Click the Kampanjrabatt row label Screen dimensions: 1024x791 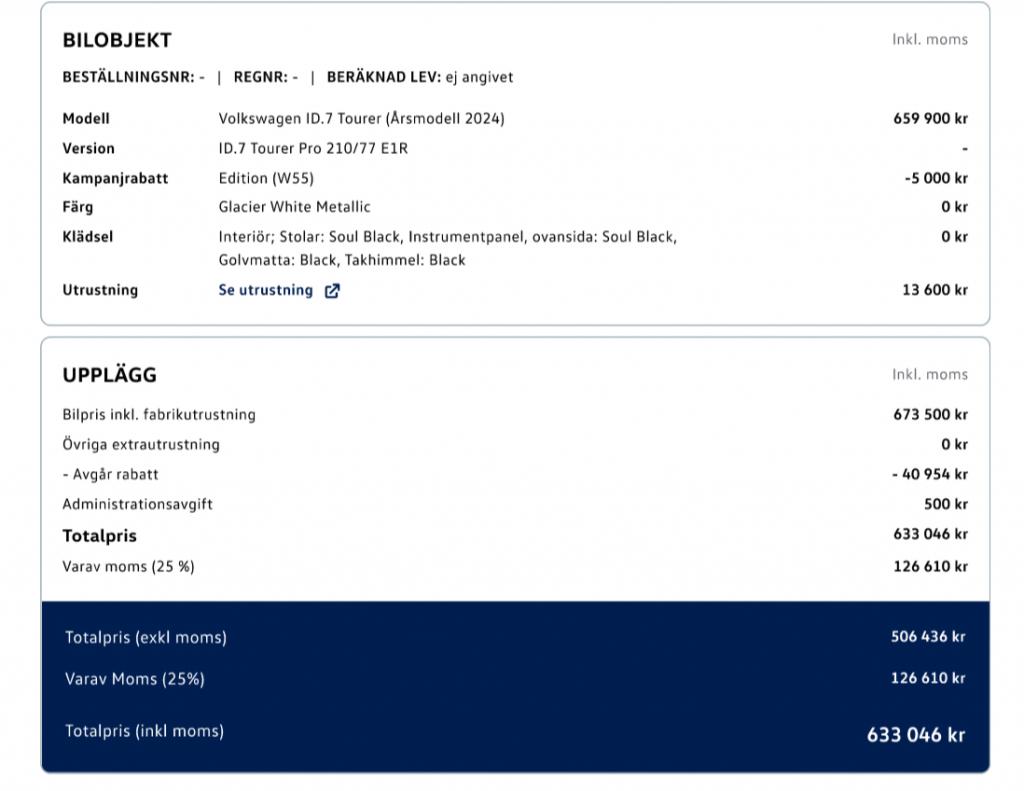(115, 178)
